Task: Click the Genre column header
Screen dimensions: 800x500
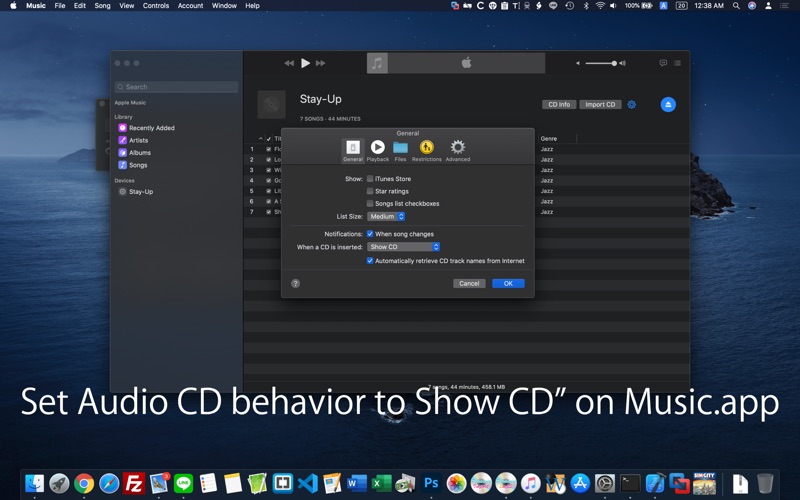Action: pos(549,138)
